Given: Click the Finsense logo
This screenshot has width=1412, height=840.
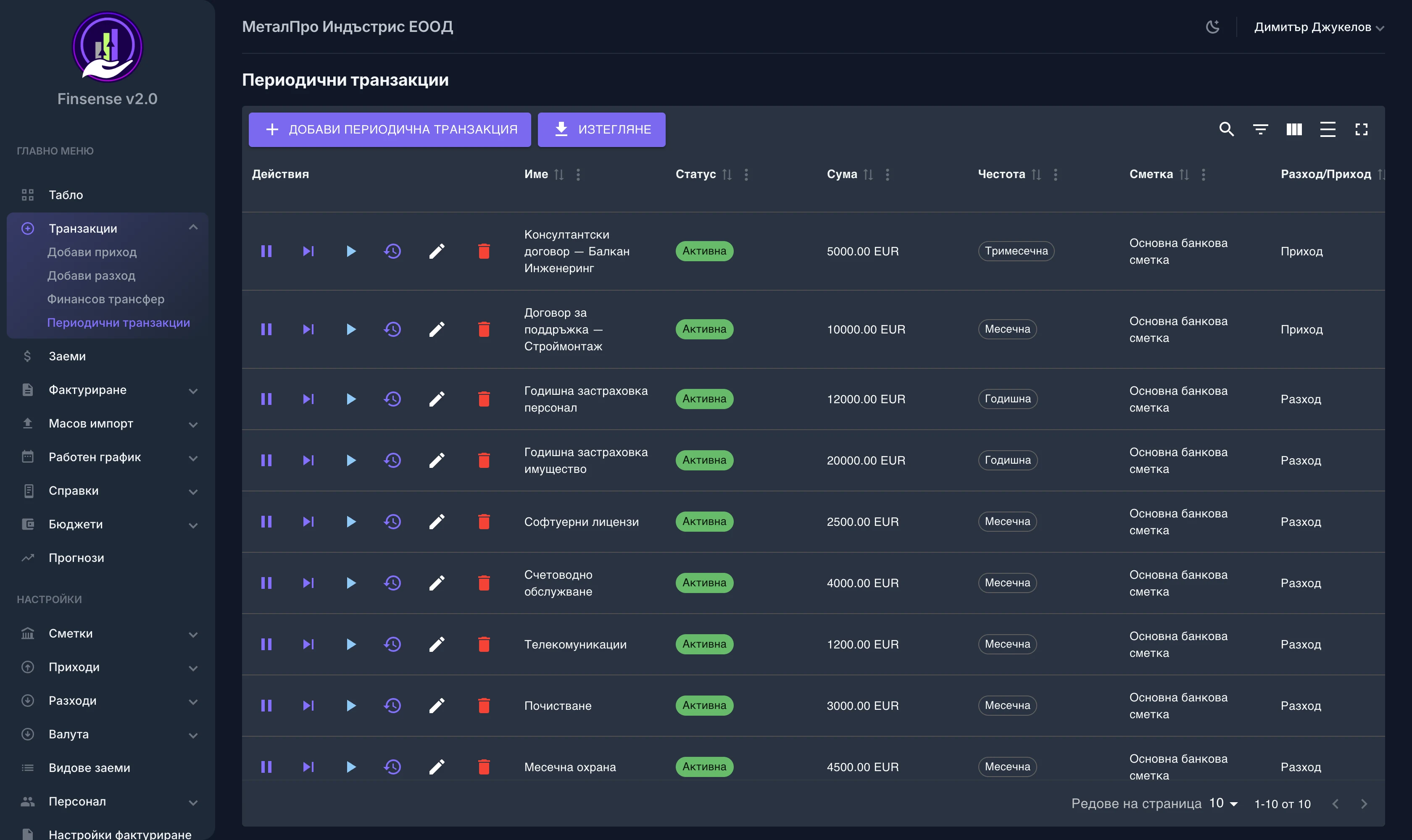Looking at the screenshot, I should tap(108, 47).
